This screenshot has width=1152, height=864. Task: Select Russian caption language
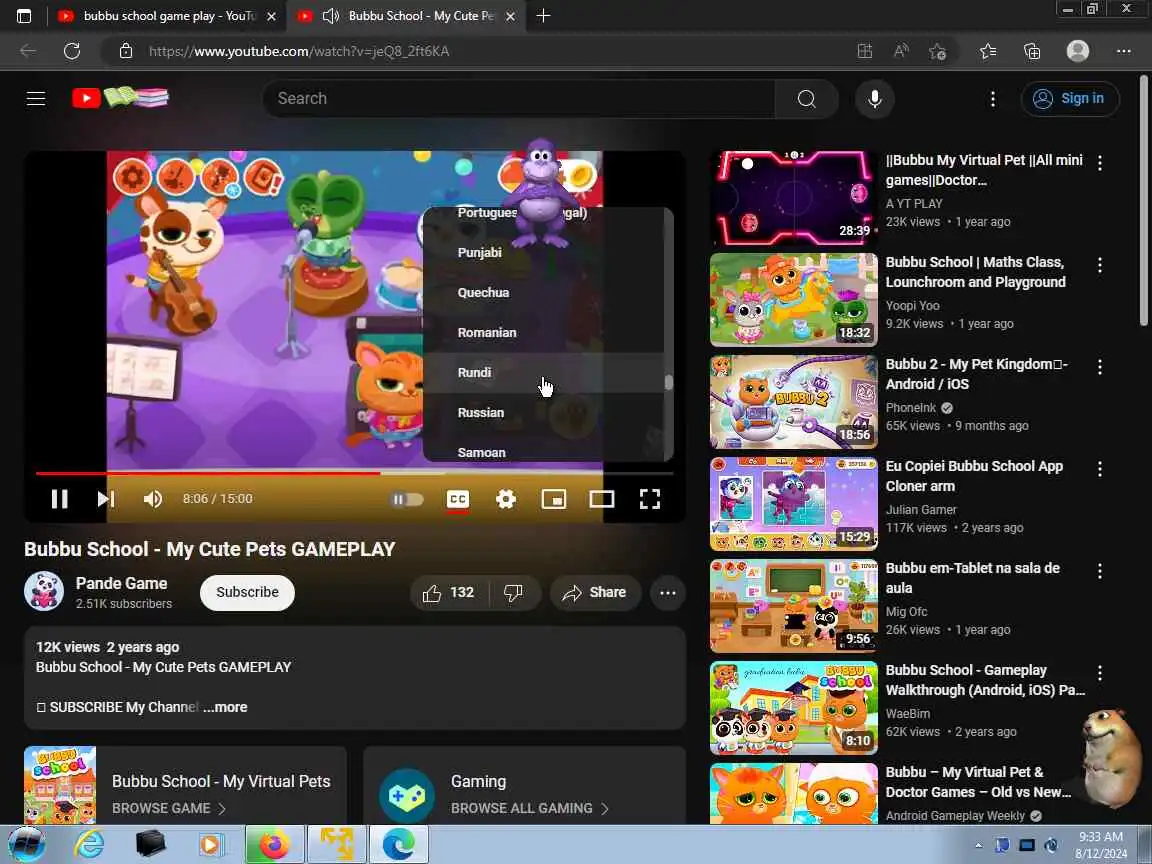[544, 412]
